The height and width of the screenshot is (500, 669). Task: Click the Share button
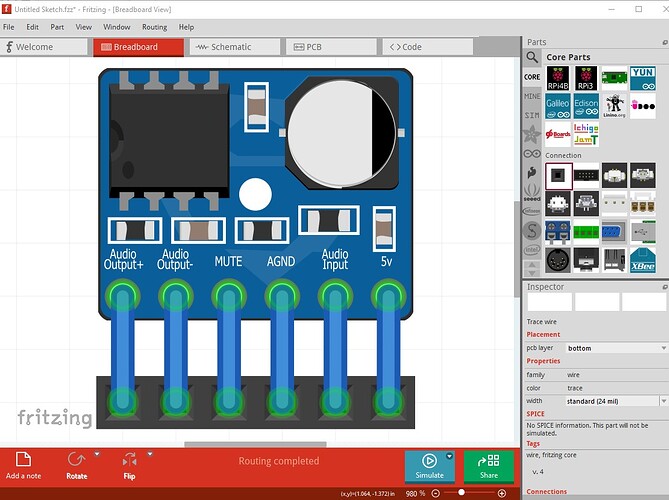pyautogui.click(x=489, y=466)
